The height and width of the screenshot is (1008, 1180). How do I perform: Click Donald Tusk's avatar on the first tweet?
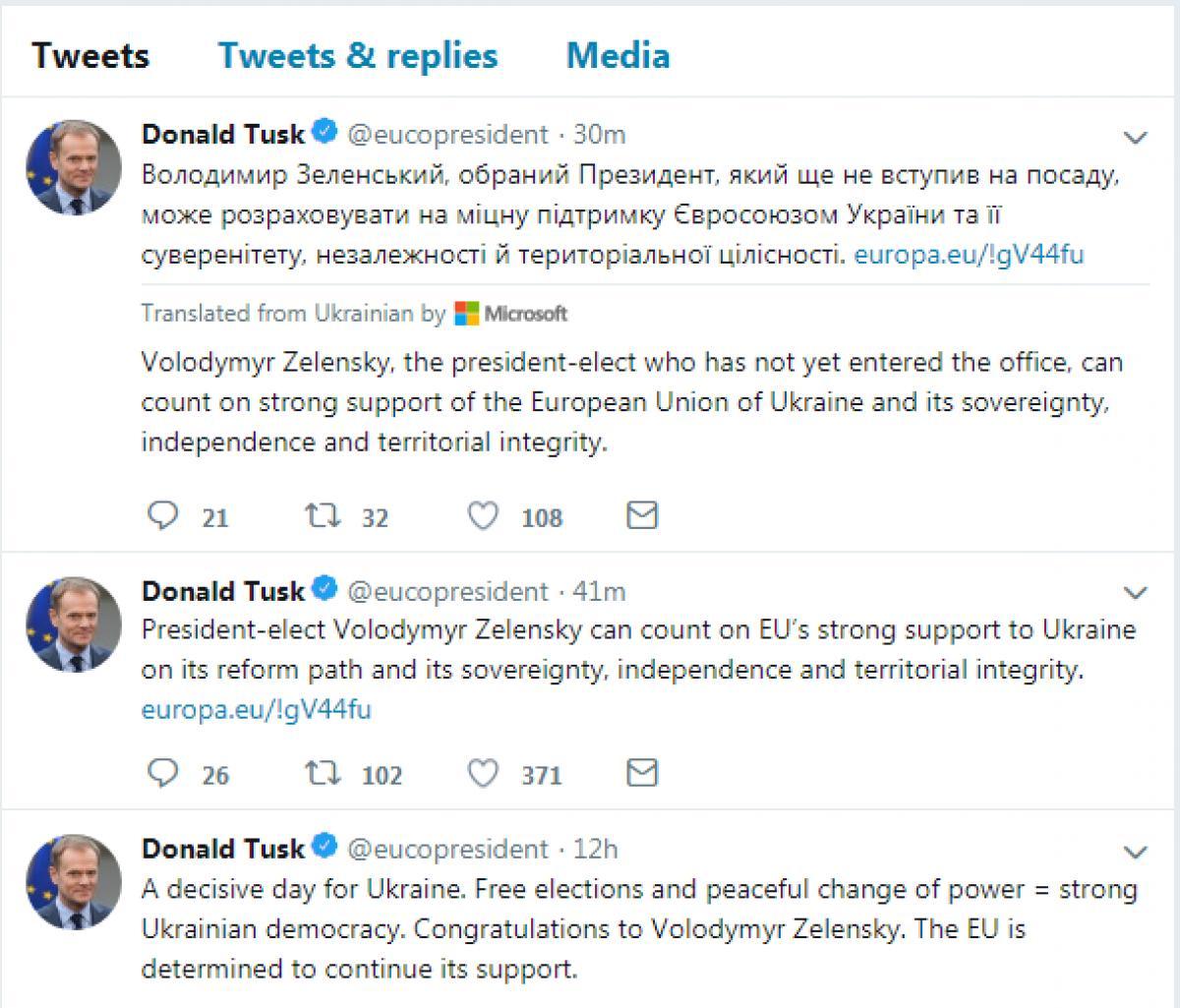(x=74, y=169)
